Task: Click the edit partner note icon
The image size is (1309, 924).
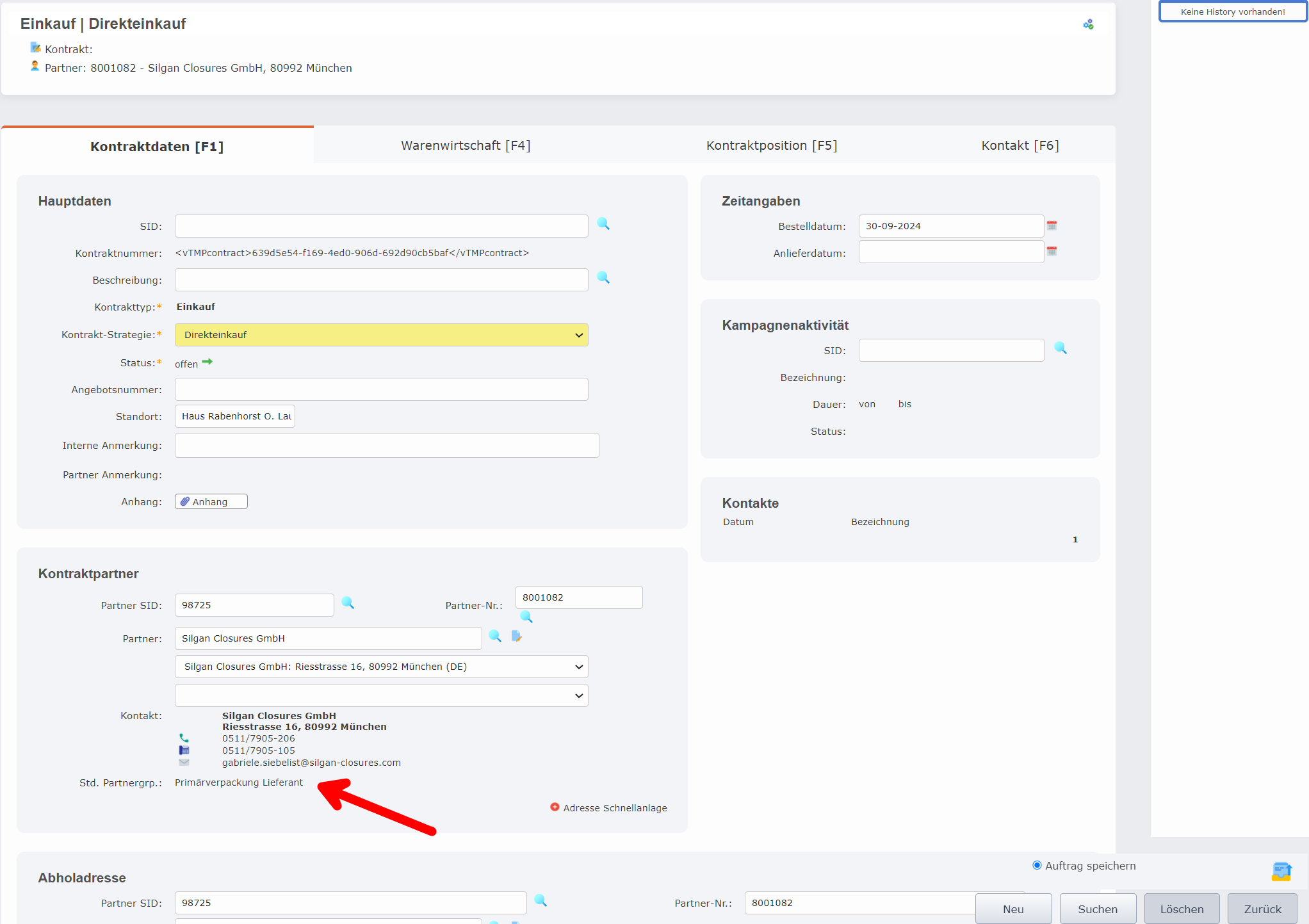Action: [x=517, y=636]
